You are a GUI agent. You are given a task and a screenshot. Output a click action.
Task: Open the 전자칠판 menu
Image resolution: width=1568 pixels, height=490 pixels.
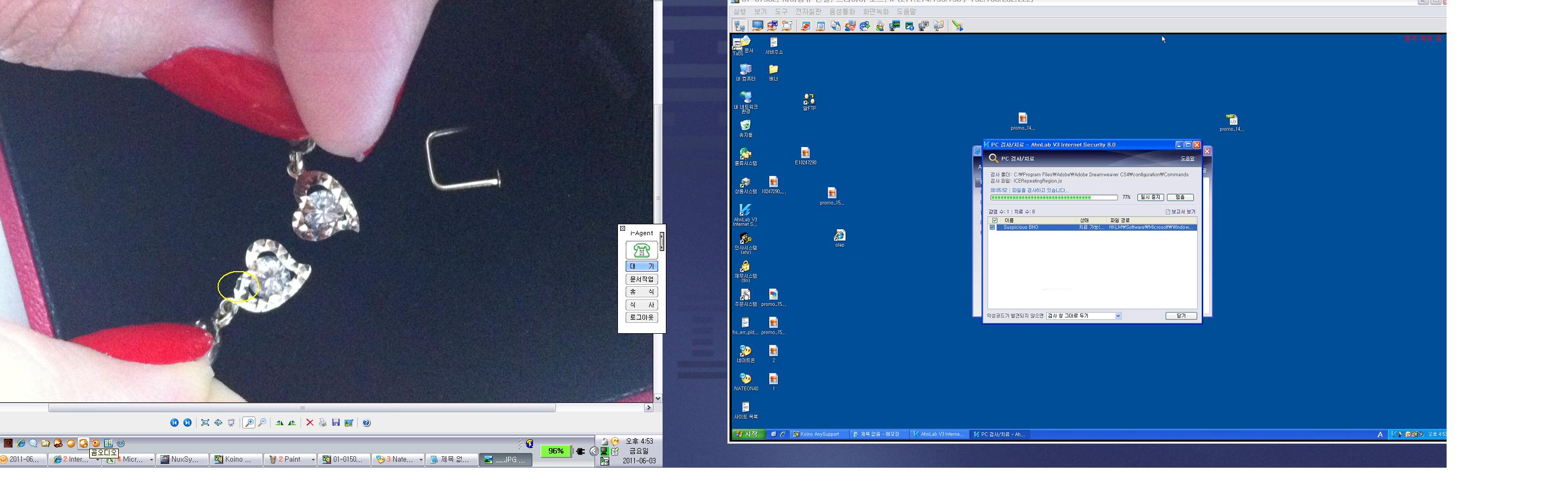click(x=808, y=11)
